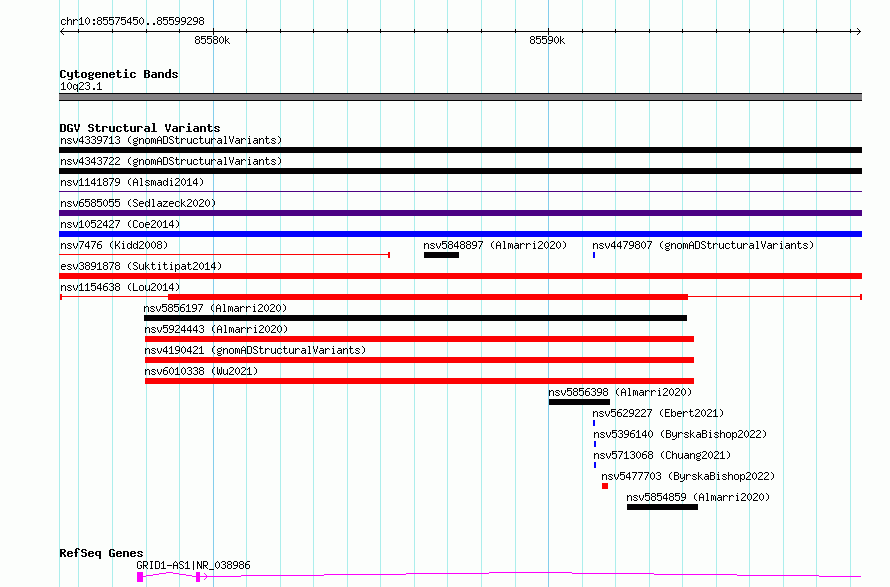This screenshot has width=890, height=587.
Task: Select the 10q23.1 band label
Action: [81, 86]
